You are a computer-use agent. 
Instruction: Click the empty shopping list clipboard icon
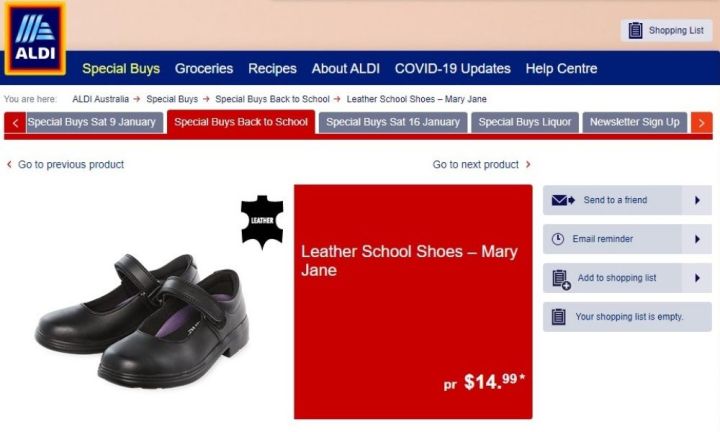click(558, 317)
